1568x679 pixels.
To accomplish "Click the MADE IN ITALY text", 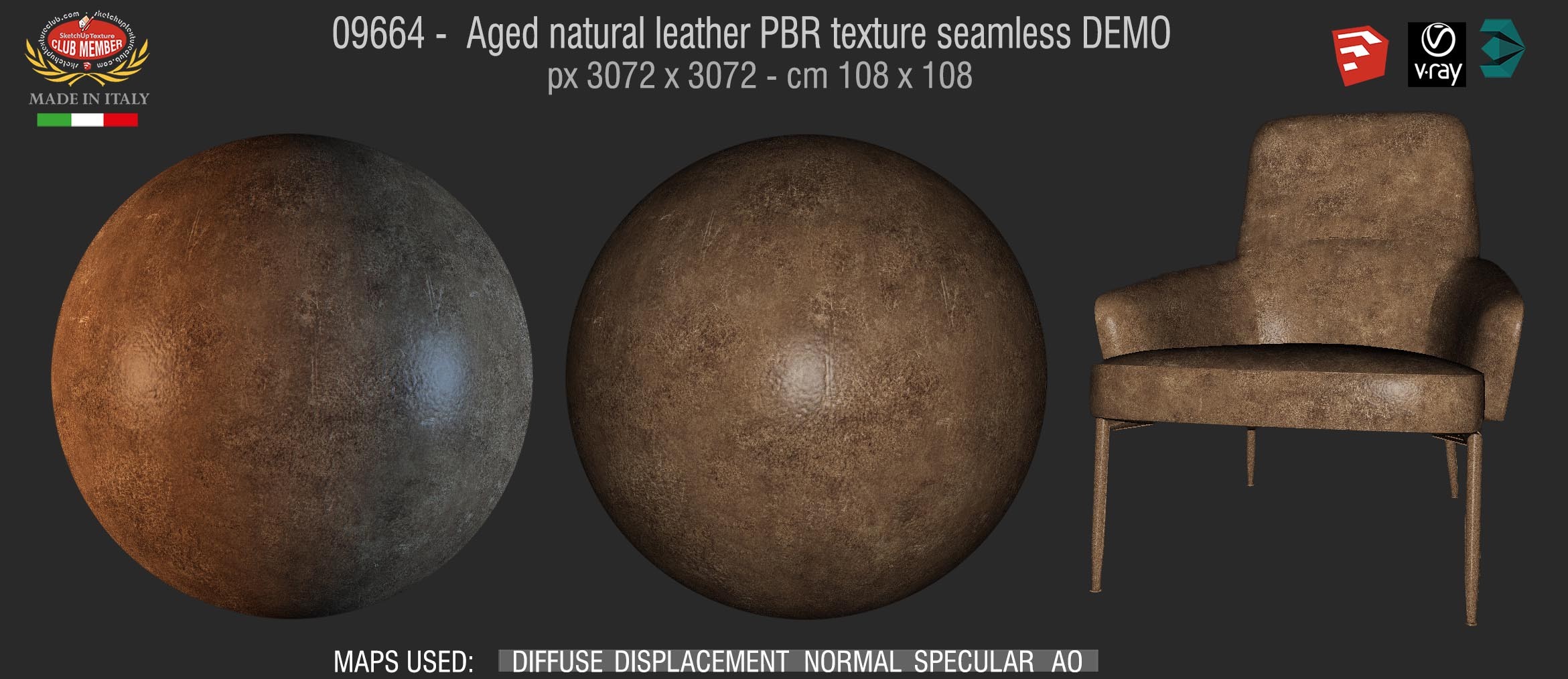I will (89, 99).
